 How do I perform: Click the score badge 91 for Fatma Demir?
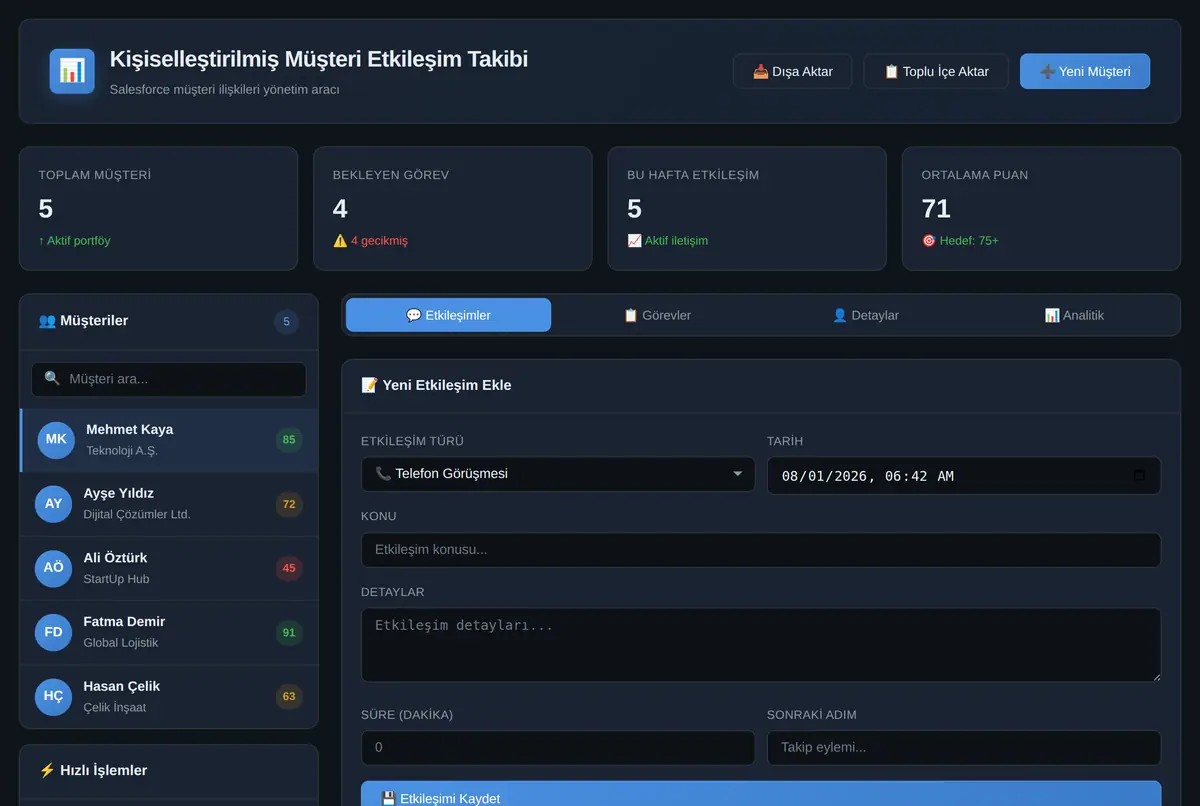tap(289, 632)
